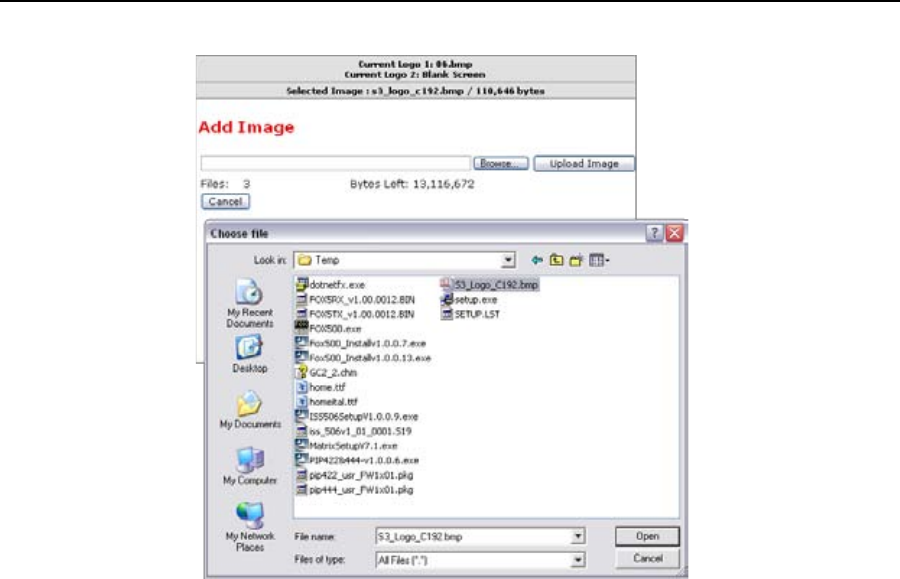The image size is (900, 579).
Task: Click the dotnetfx.exe file icon
Action: point(302,284)
